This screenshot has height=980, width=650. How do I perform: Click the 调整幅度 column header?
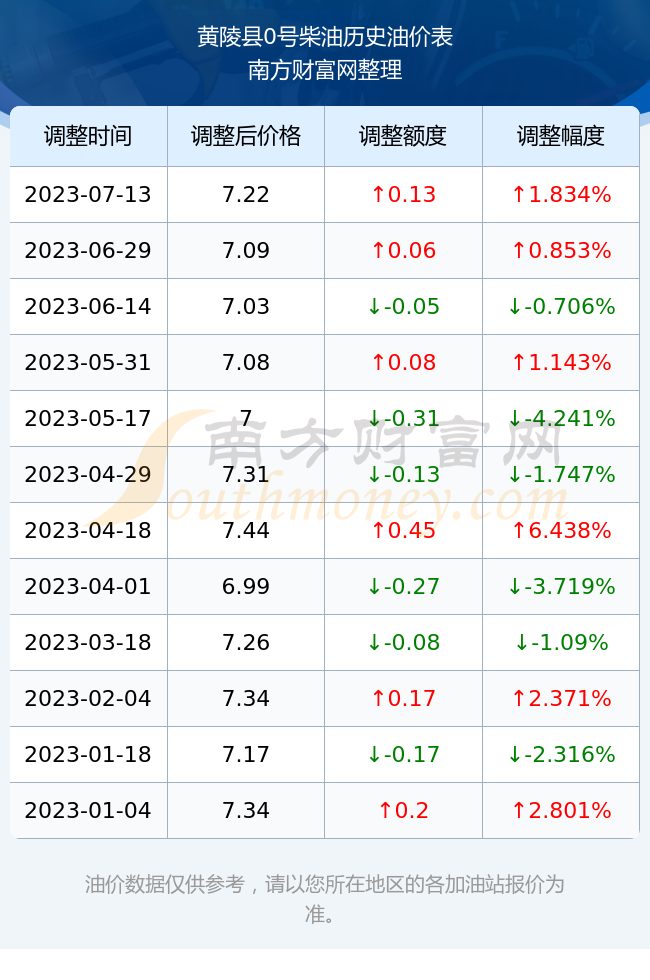[561, 136]
